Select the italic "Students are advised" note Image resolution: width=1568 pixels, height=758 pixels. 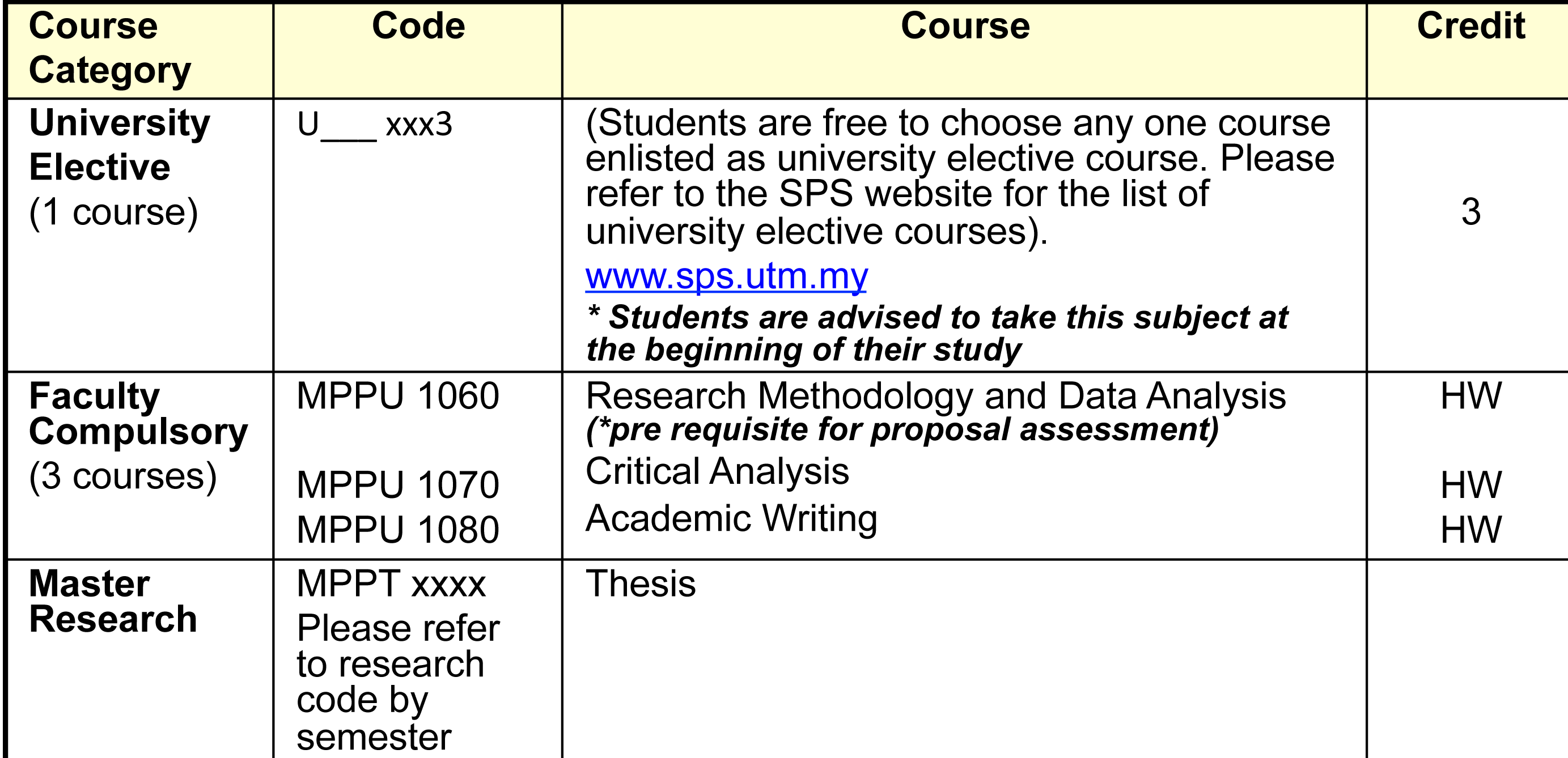[x=937, y=333]
